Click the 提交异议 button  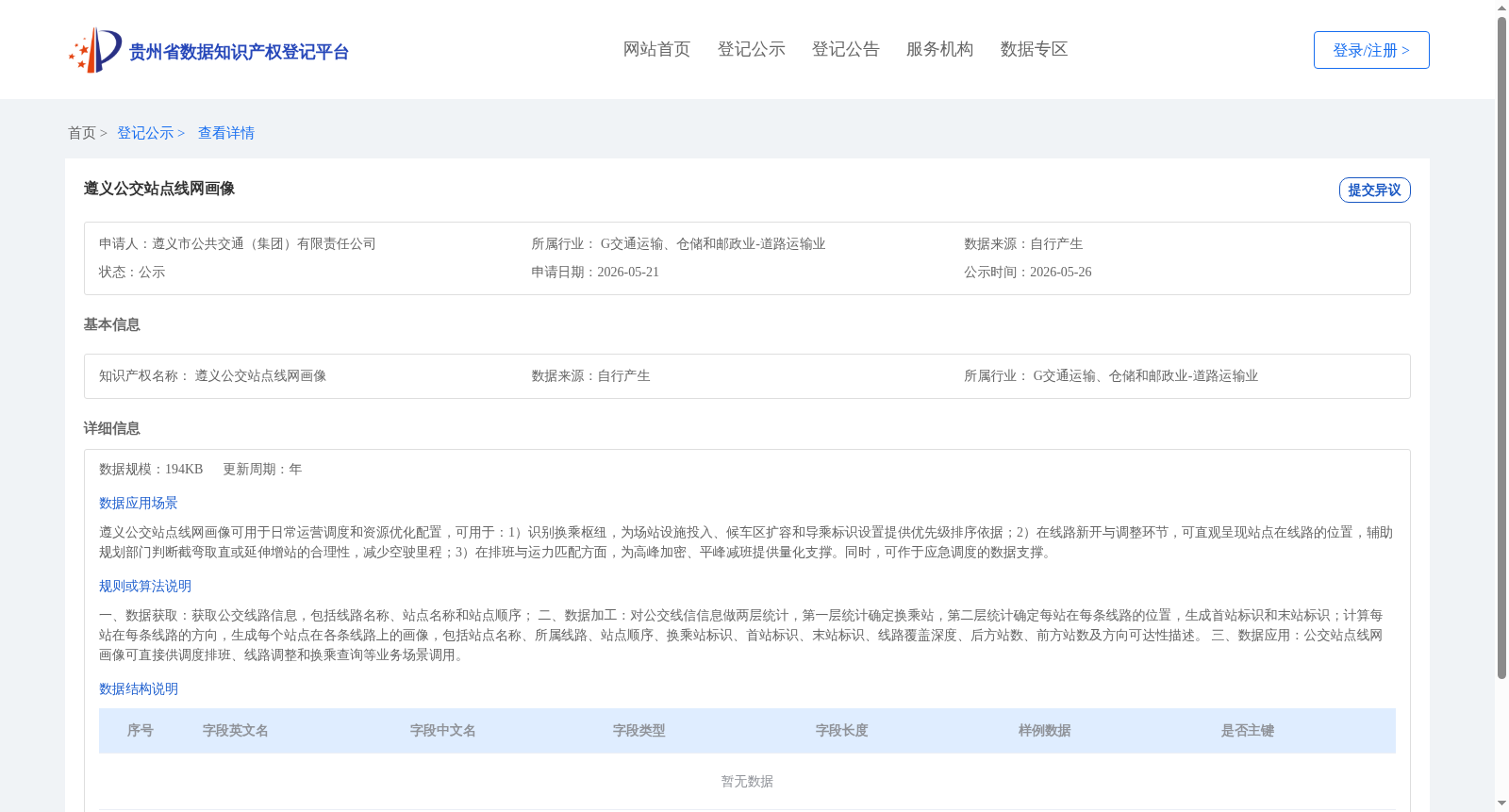click(1374, 190)
